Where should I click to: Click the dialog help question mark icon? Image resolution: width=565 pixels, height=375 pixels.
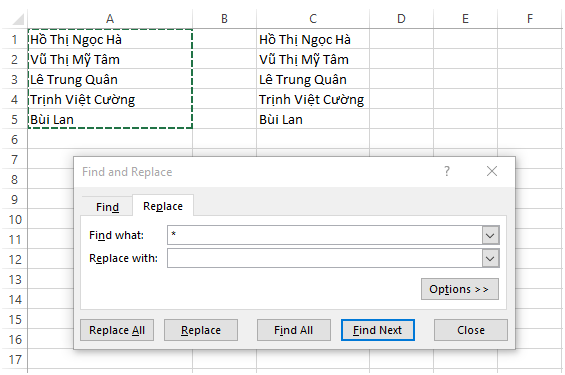click(447, 171)
